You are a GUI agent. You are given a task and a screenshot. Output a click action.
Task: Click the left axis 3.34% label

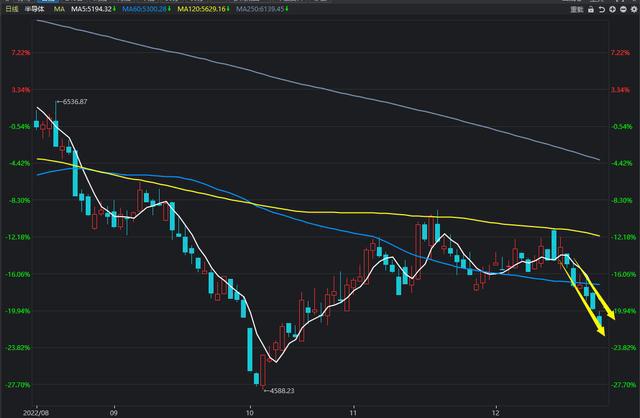21,90
